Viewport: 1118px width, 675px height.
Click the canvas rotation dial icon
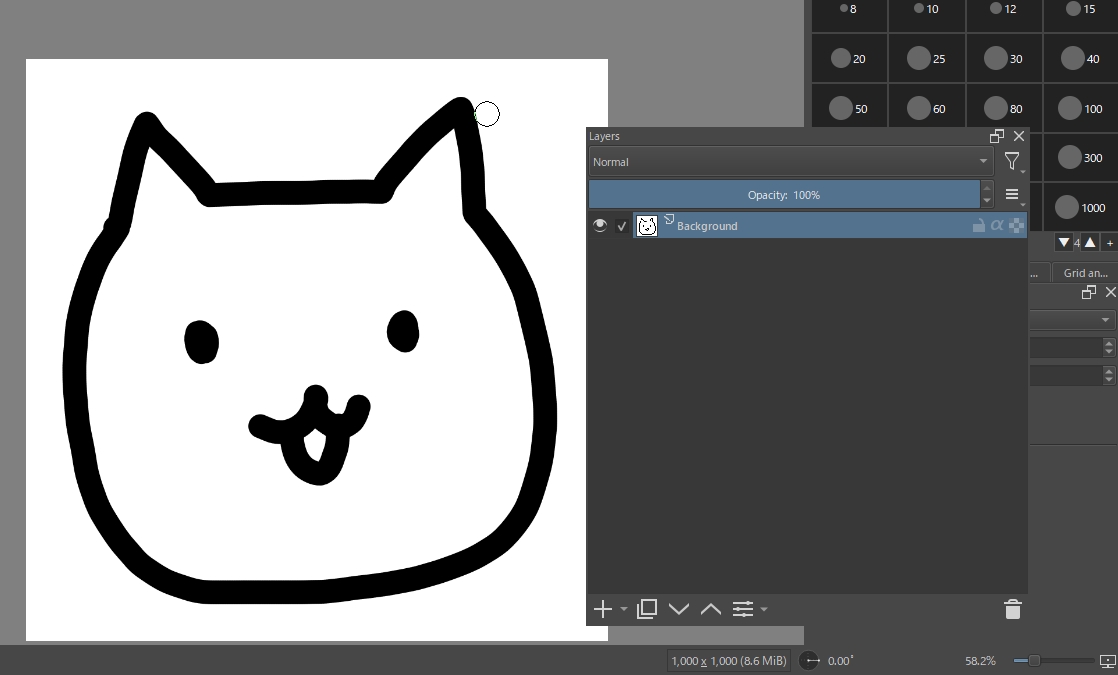click(811, 661)
